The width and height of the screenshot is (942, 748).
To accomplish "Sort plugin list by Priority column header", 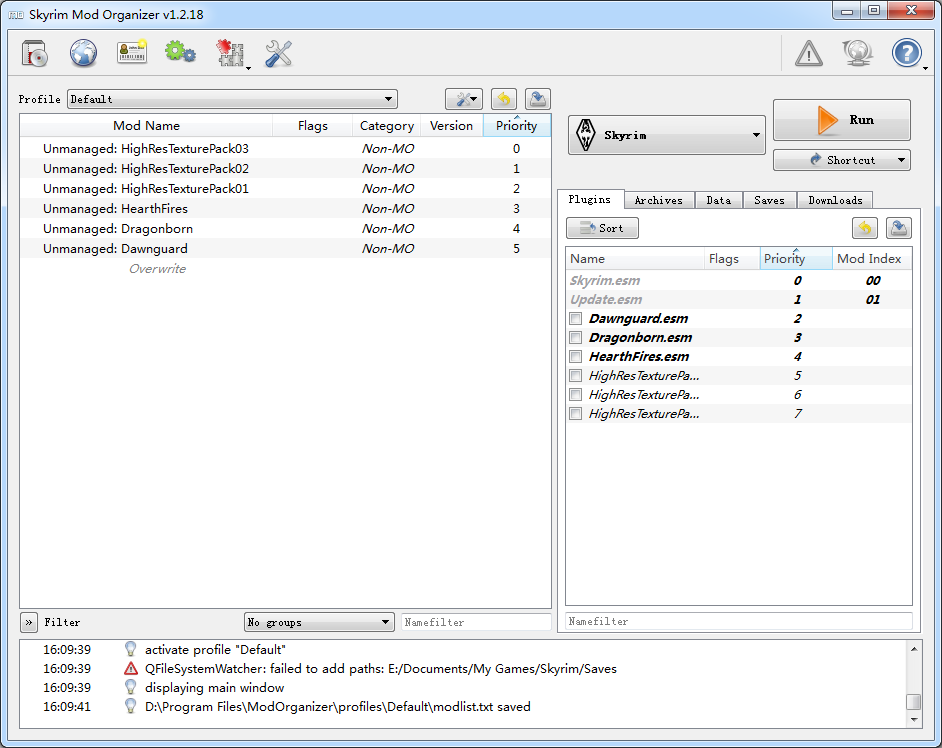I will (x=796, y=258).
